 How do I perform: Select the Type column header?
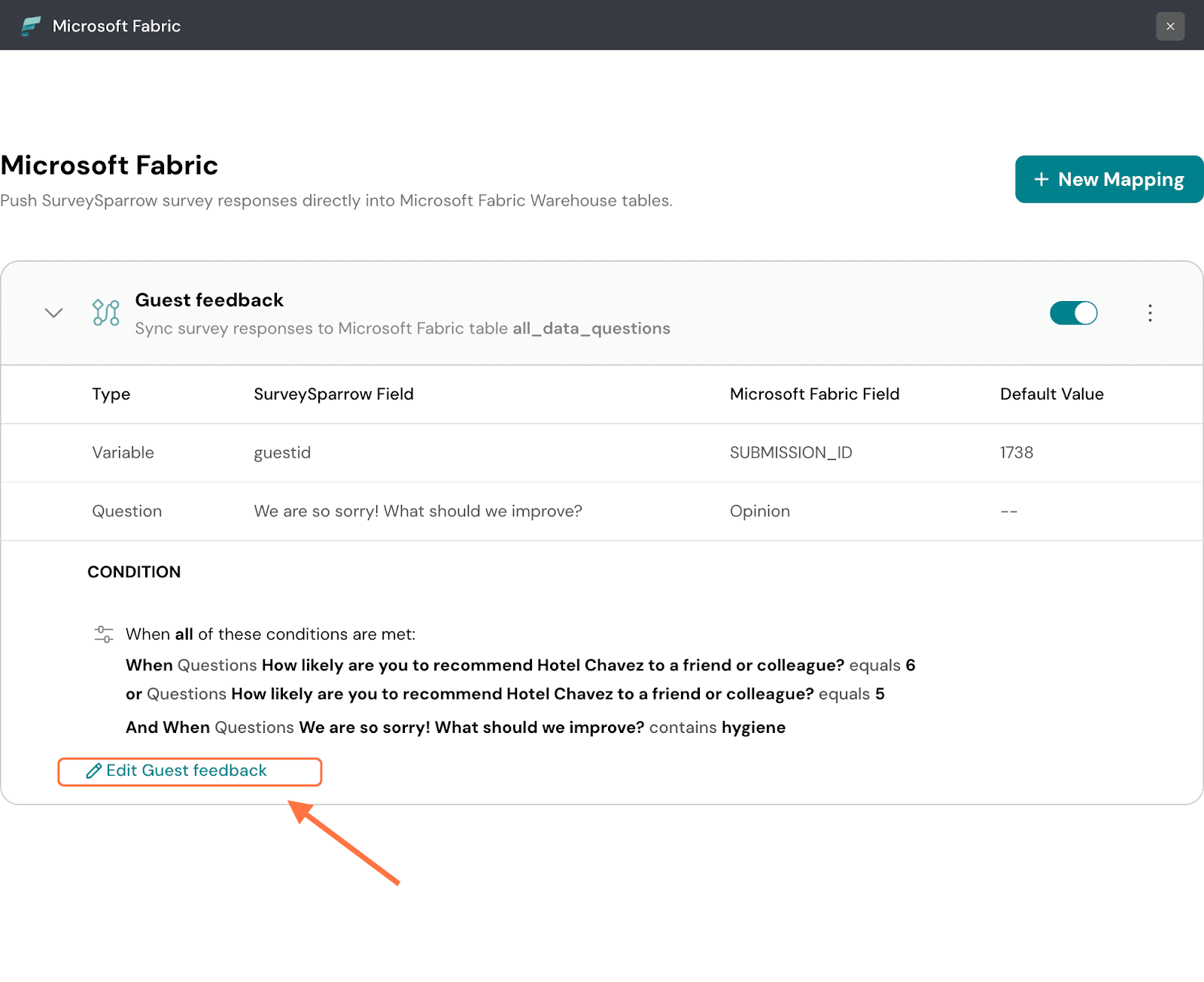(111, 394)
